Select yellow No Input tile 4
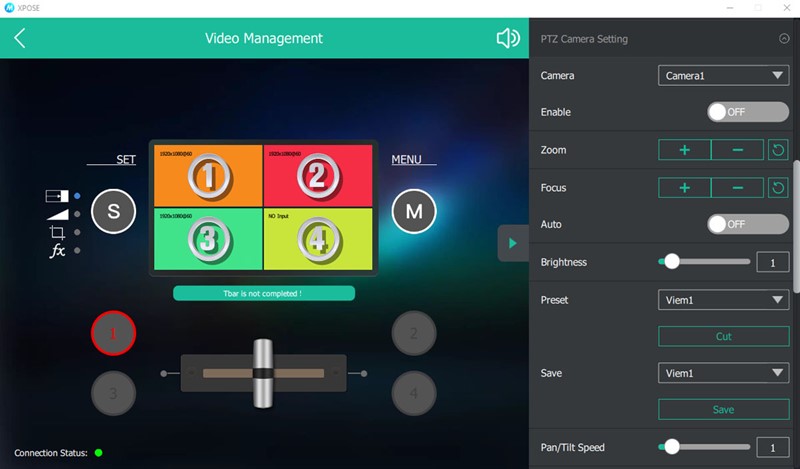Viewport: 800px width, 469px height. pos(318,239)
